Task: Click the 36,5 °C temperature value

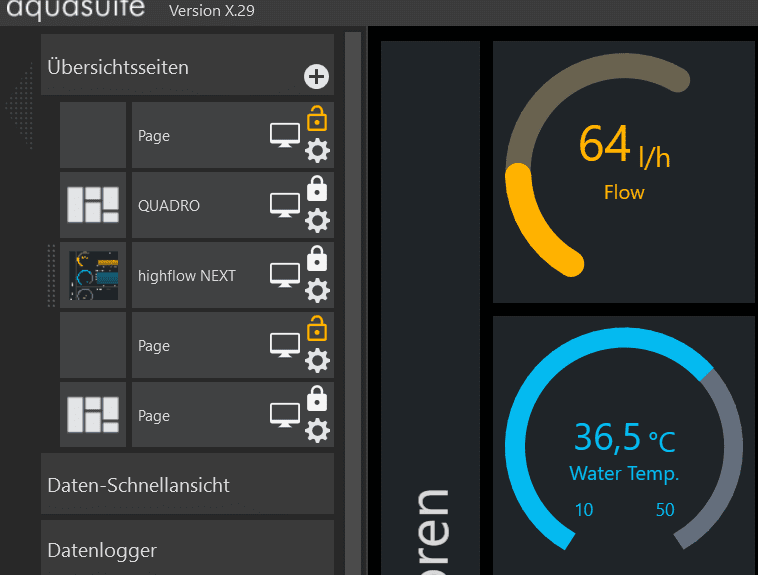Action: click(x=625, y=438)
